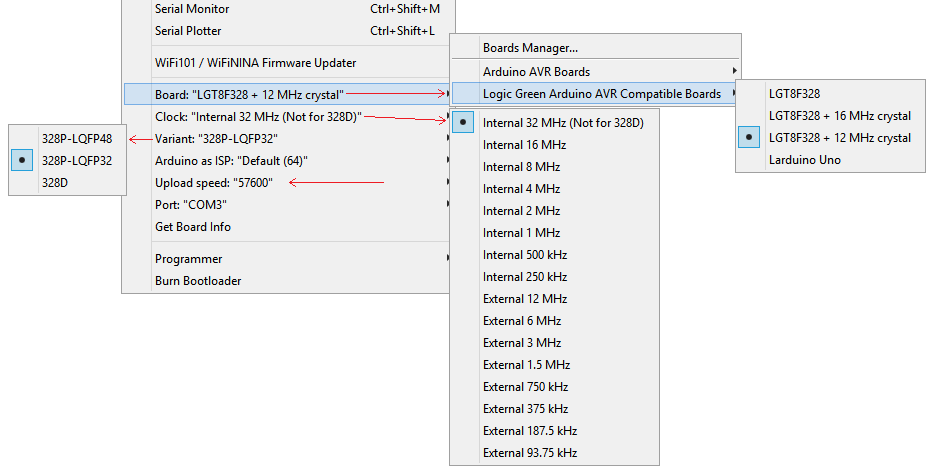Choose Internal 2 MHz clock
The width and height of the screenshot is (933, 472).
(x=555, y=211)
